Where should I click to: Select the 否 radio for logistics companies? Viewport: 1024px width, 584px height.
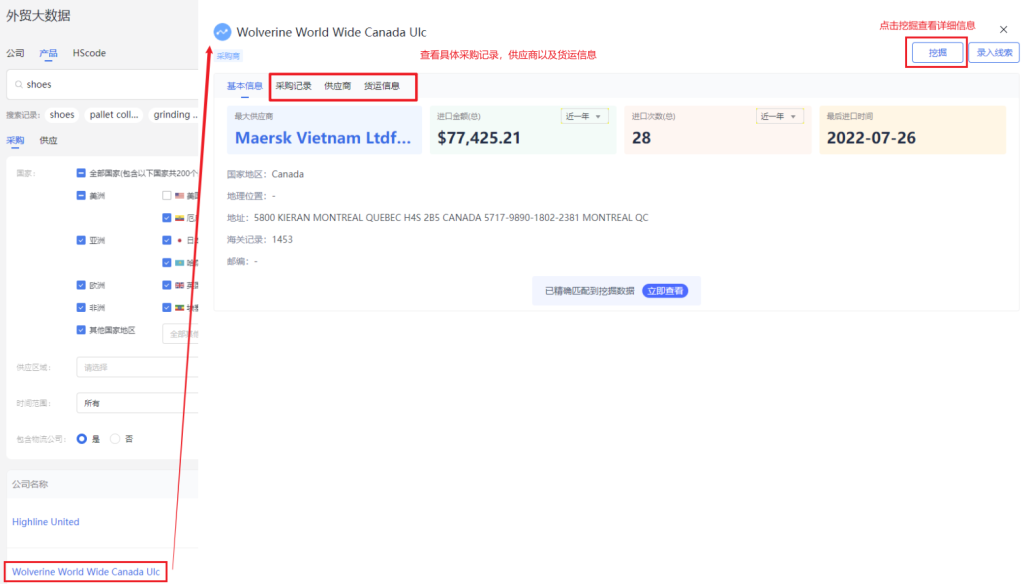(x=115, y=438)
